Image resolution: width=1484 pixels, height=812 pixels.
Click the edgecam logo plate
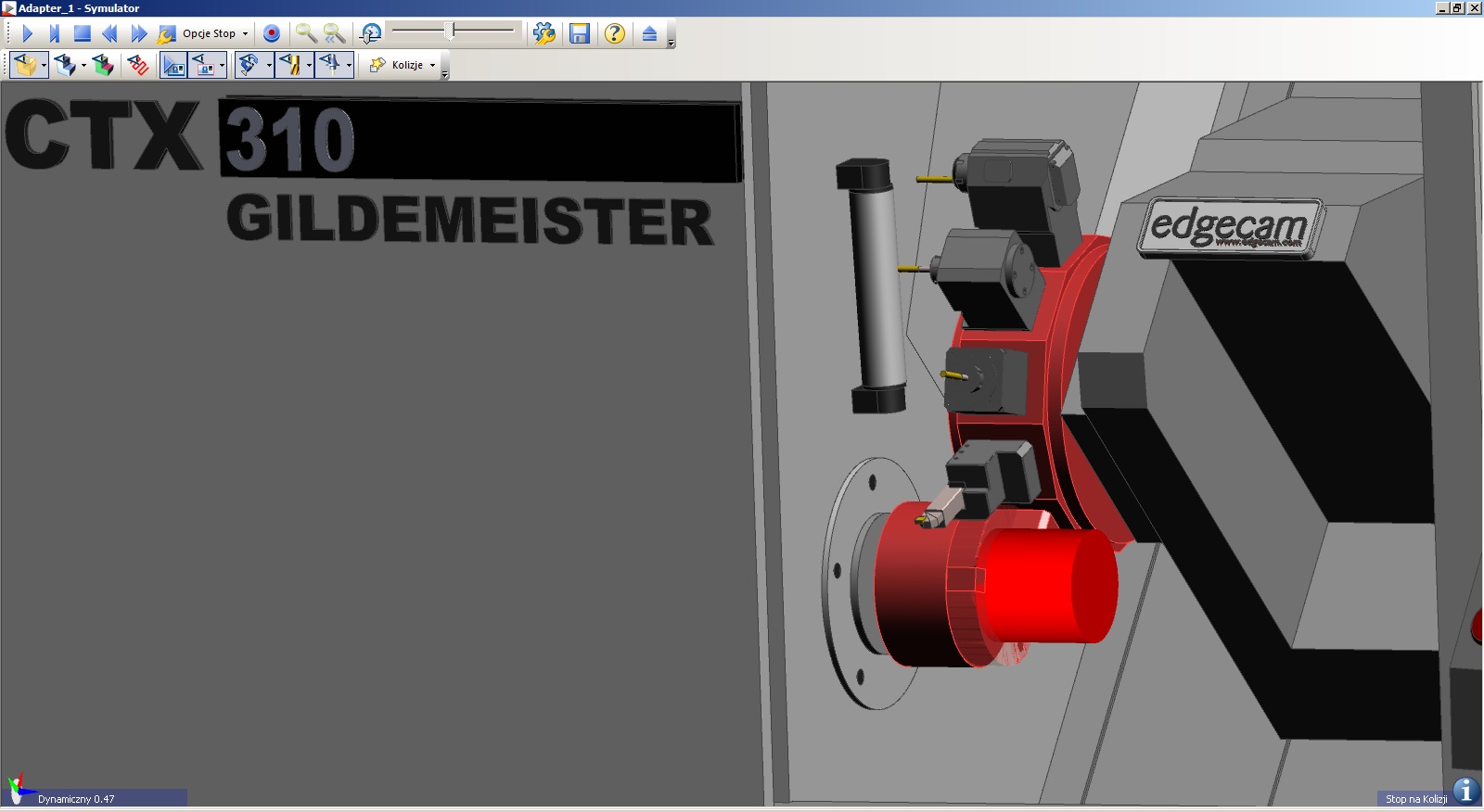click(1231, 227)
